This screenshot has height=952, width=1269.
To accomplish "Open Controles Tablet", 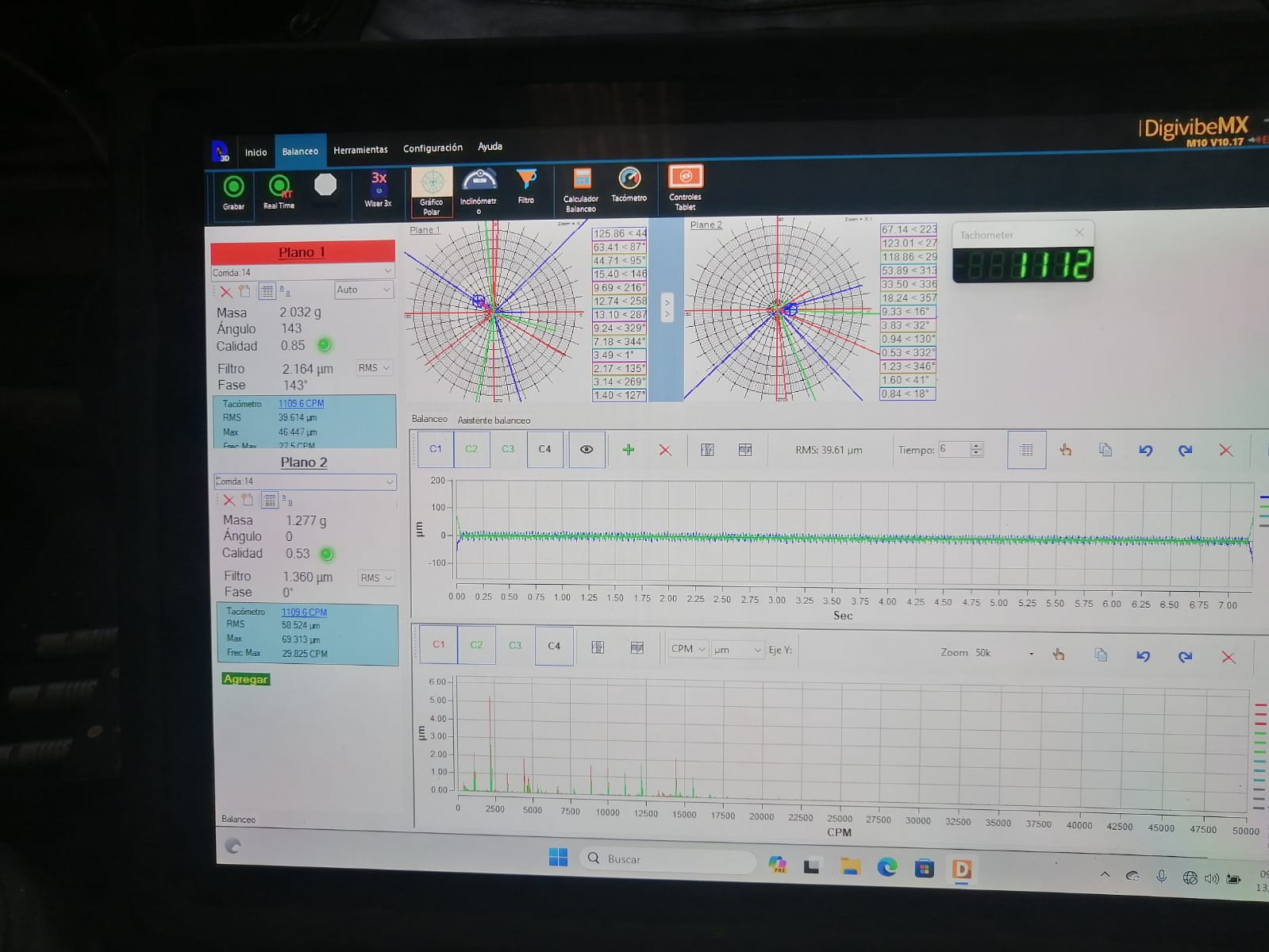I will click(686, 188).
